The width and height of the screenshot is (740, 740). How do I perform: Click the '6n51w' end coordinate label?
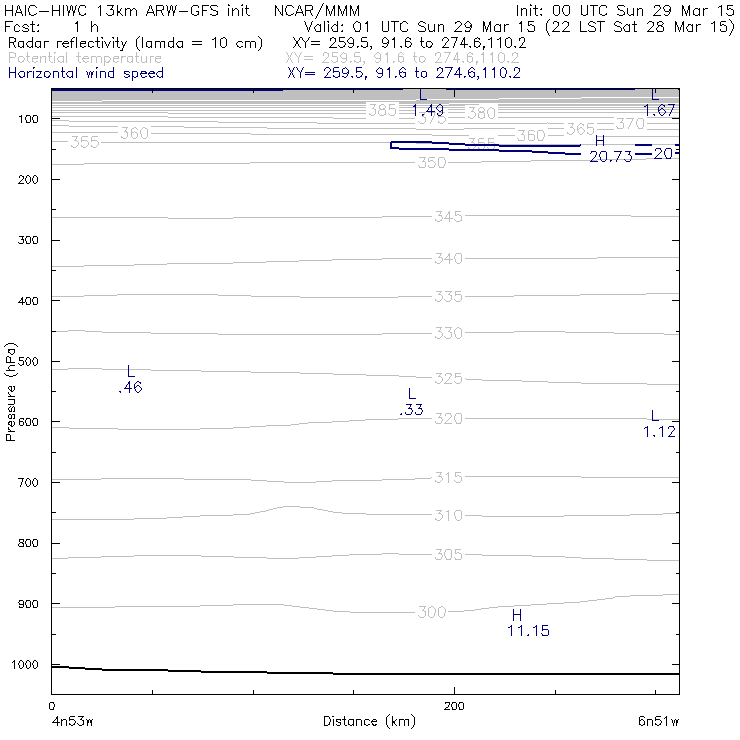point(658,721)
